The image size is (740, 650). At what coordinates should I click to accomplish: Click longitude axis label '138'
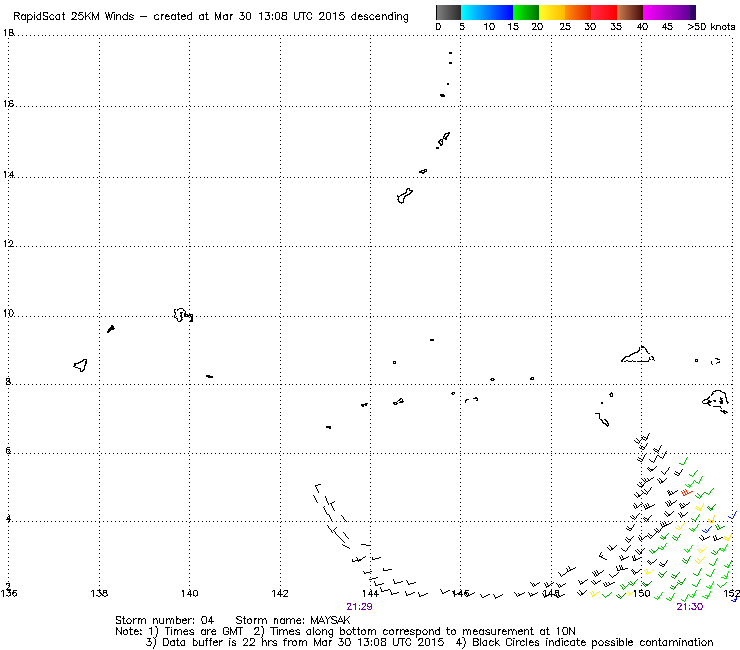coord(99,593)
